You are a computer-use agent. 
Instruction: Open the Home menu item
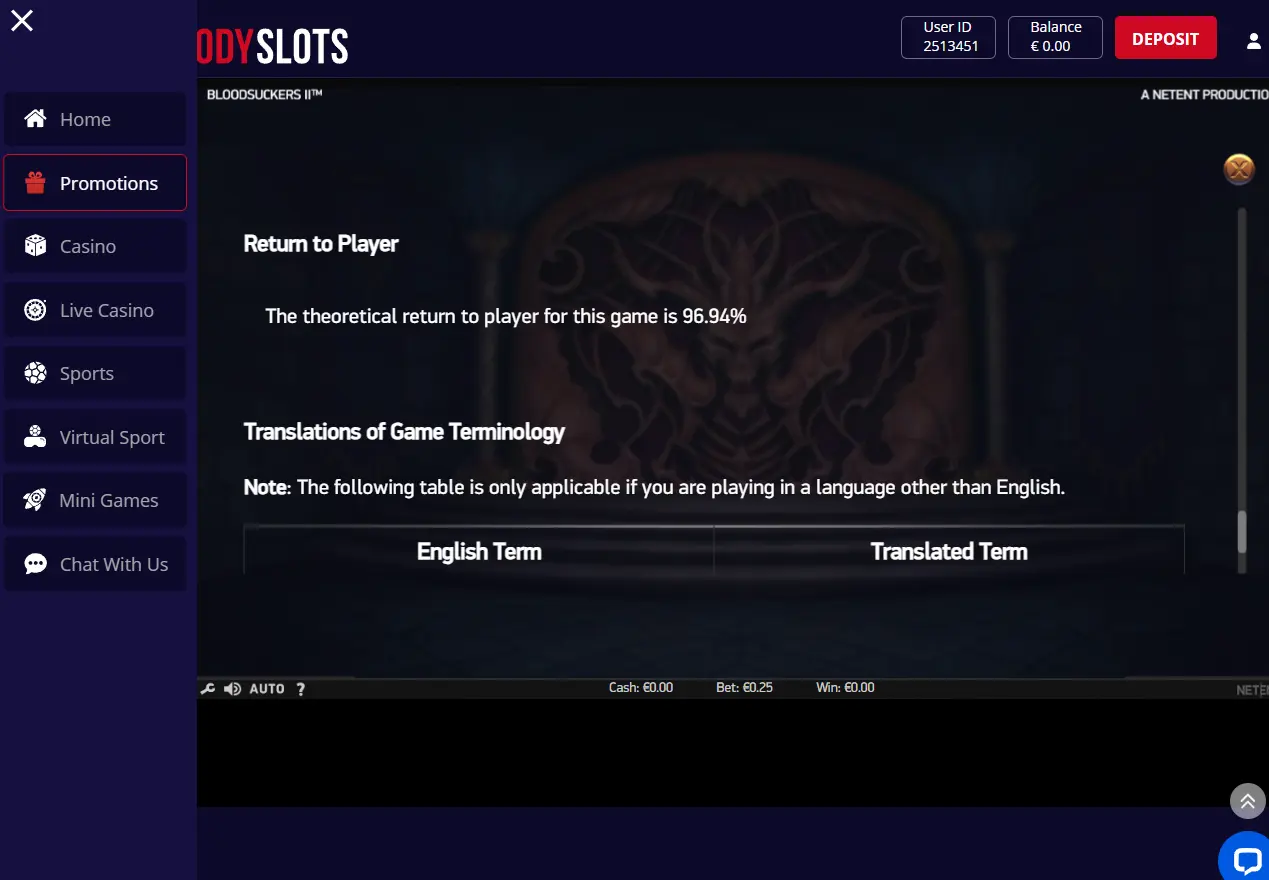point(95,119)
